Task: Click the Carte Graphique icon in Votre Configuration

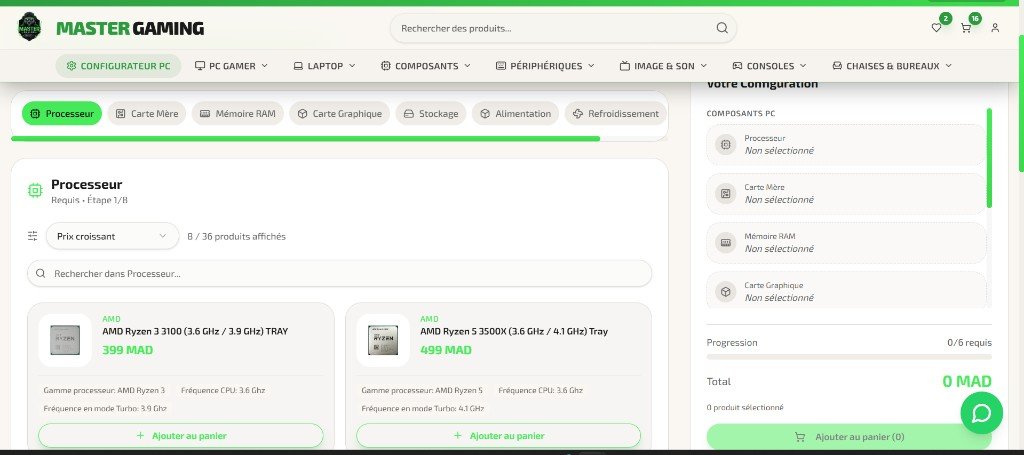Action: pos(726,291)
